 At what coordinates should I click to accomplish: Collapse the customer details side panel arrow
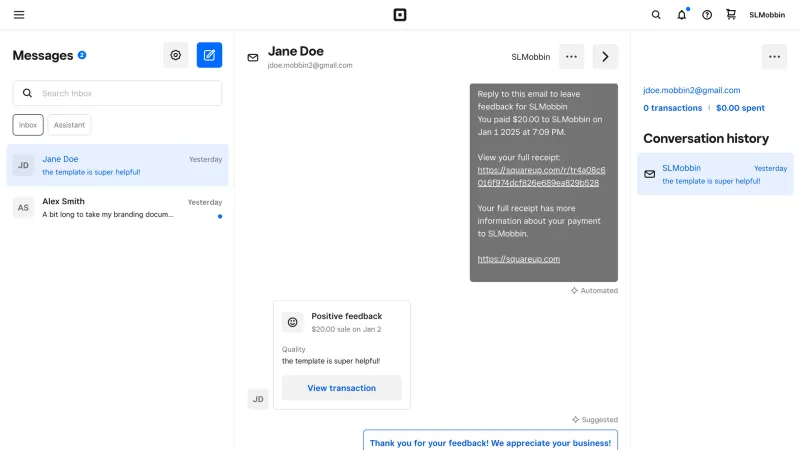(605, 57)
